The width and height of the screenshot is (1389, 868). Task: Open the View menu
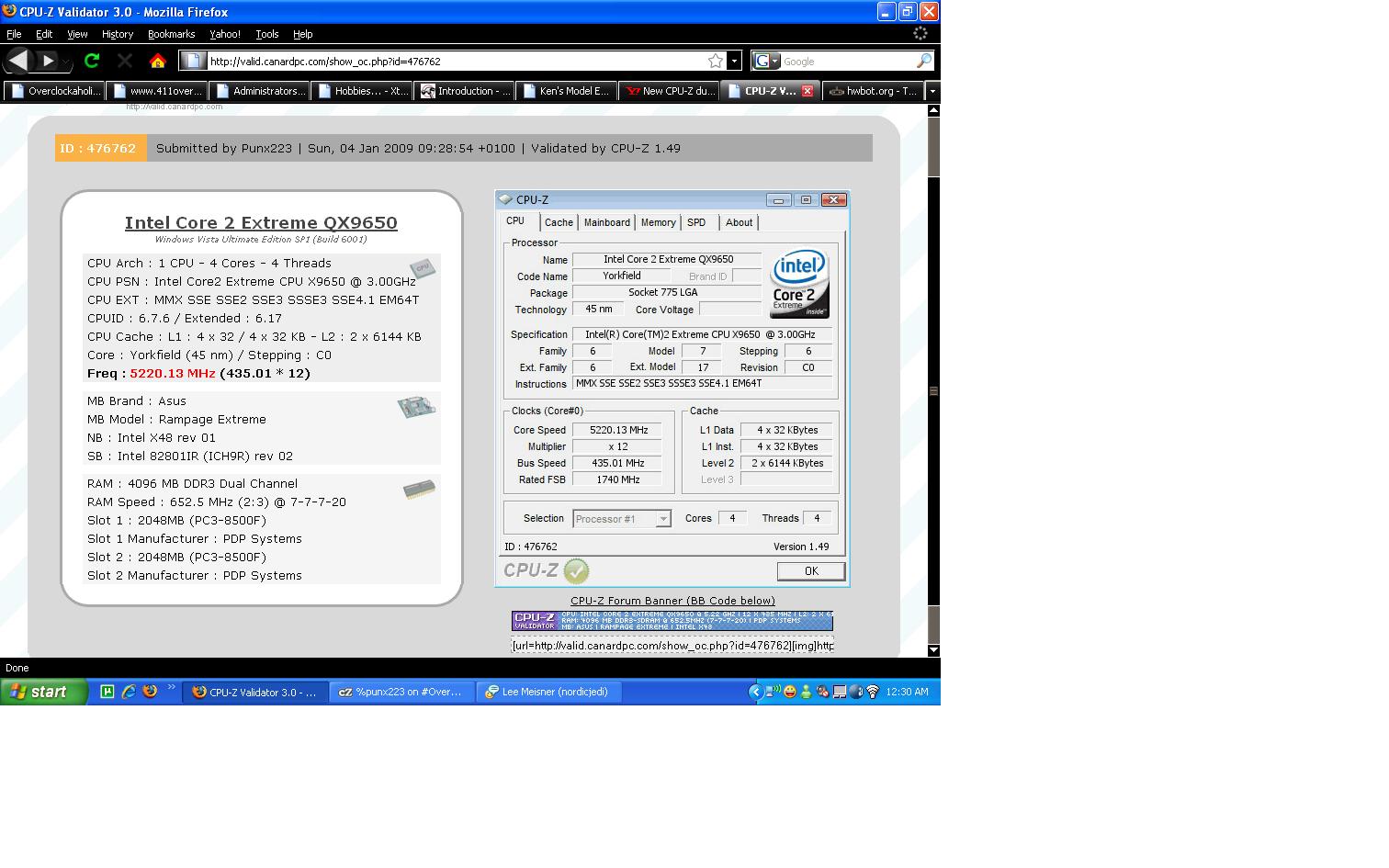tap(77, 34)
